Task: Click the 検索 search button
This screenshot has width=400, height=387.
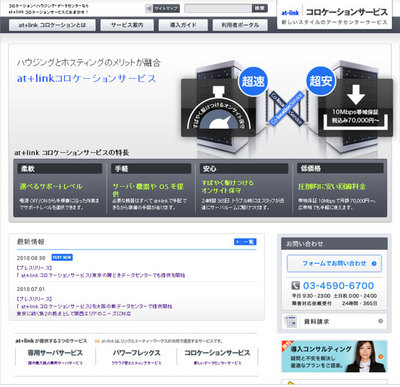Action: 260,8
